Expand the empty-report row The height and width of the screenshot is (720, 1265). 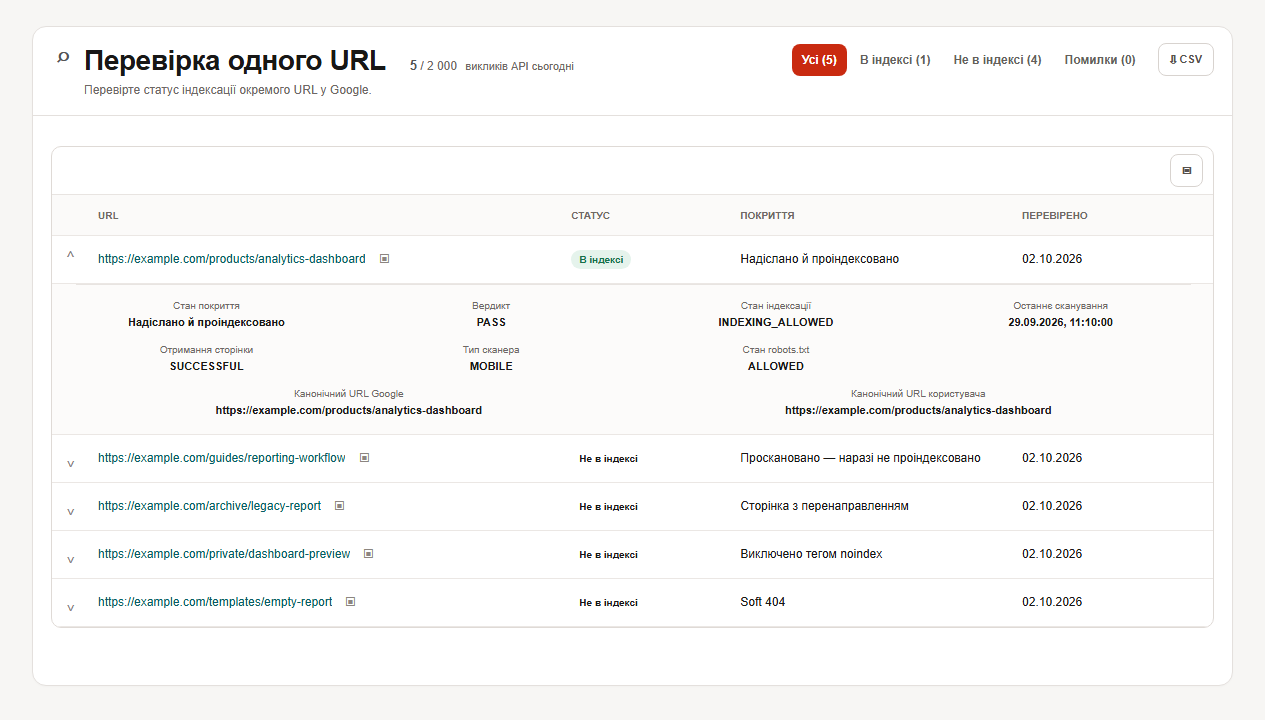point(70,608)
